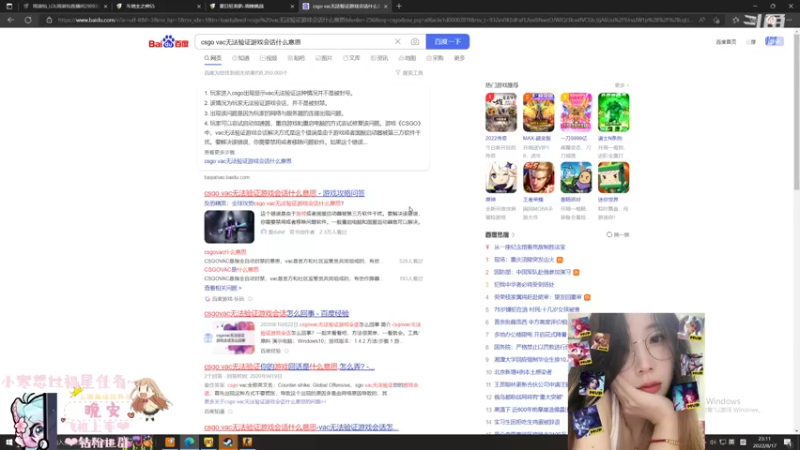Open the 香肠派对 game icon
Image resolution: width=800 pixels, height=450 pixels.
tap(576, 178)
